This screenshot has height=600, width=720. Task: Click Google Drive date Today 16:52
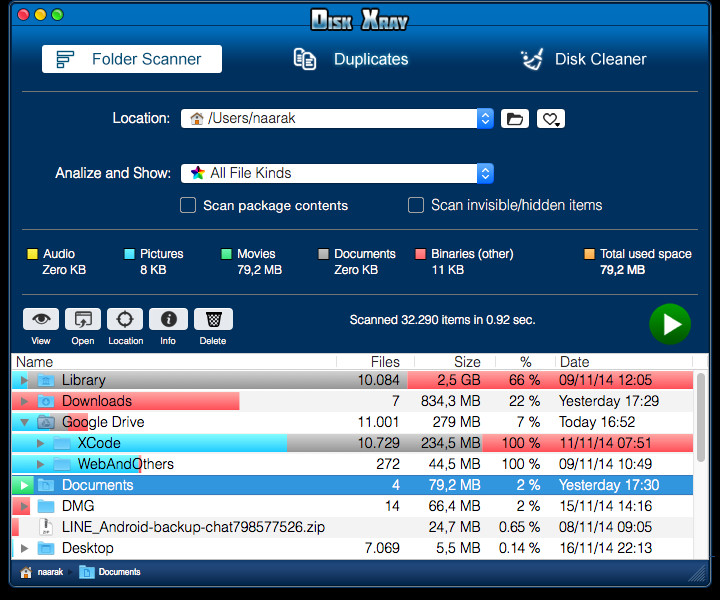point(597,422)
